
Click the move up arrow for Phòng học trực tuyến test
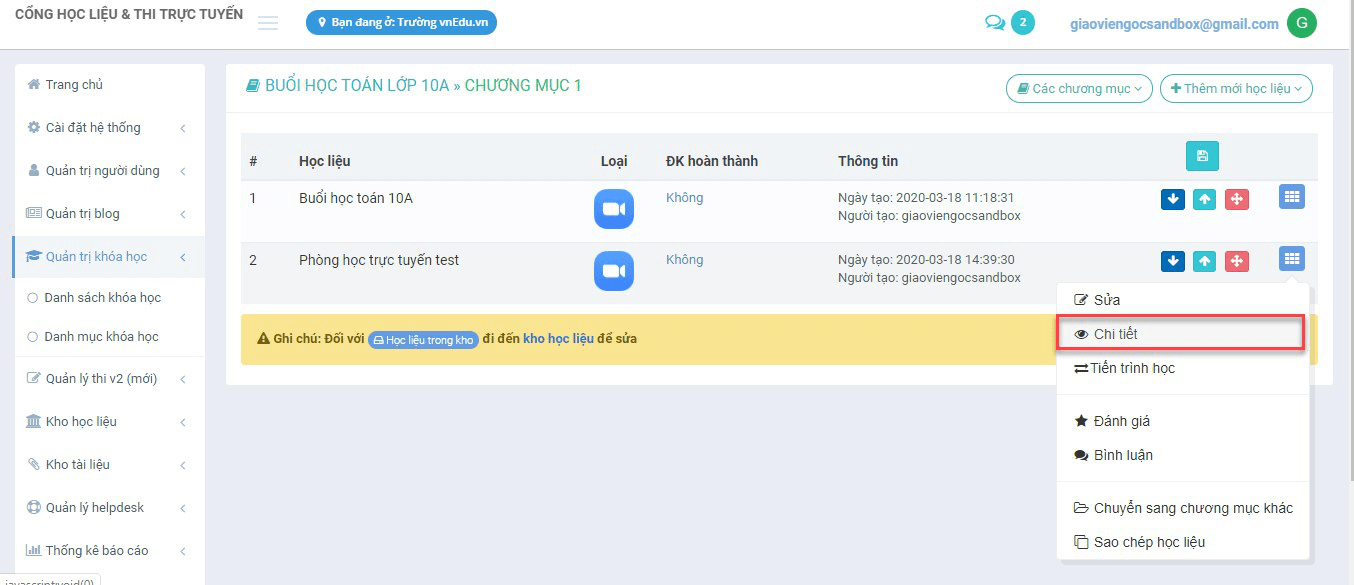[x=1204, y=259]
